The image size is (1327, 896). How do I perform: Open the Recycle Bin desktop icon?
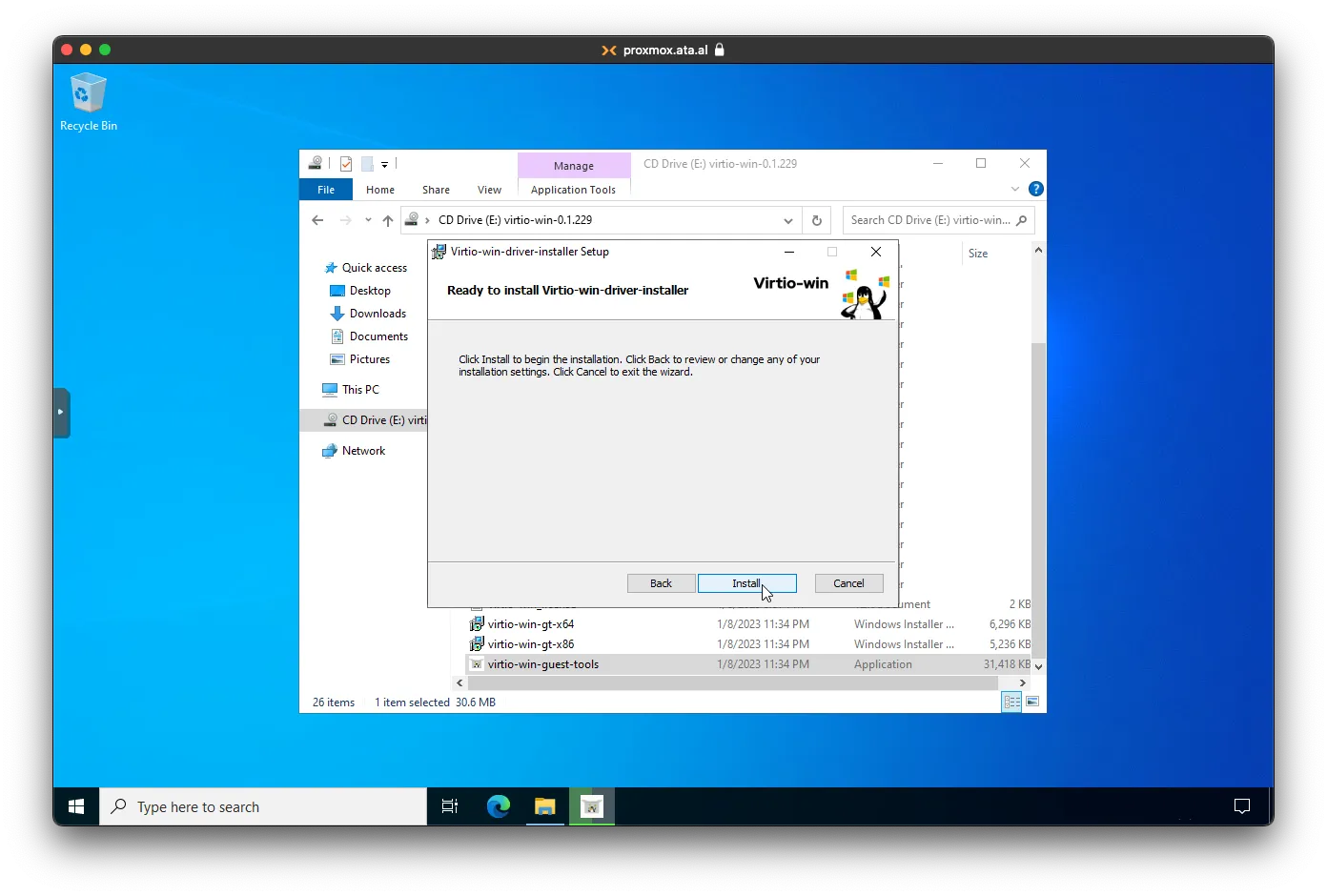[x=88, y=102]
